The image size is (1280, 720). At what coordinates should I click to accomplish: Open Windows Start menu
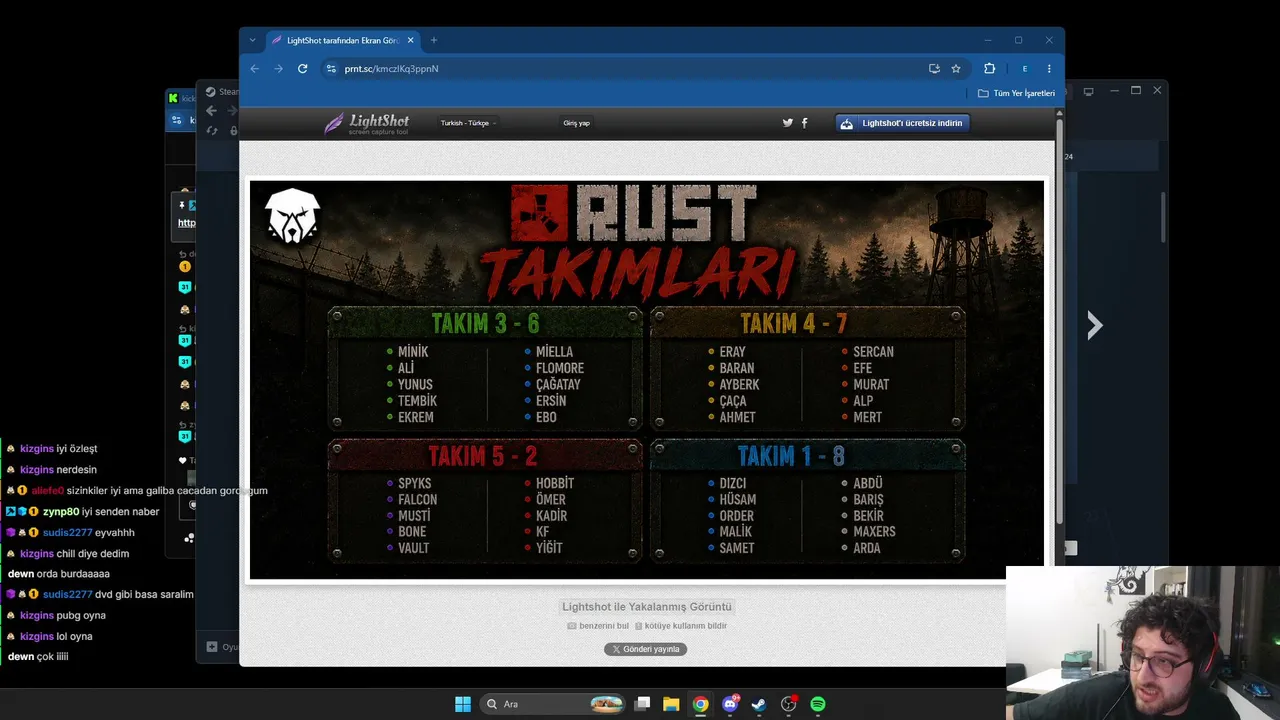click(463, 704)
